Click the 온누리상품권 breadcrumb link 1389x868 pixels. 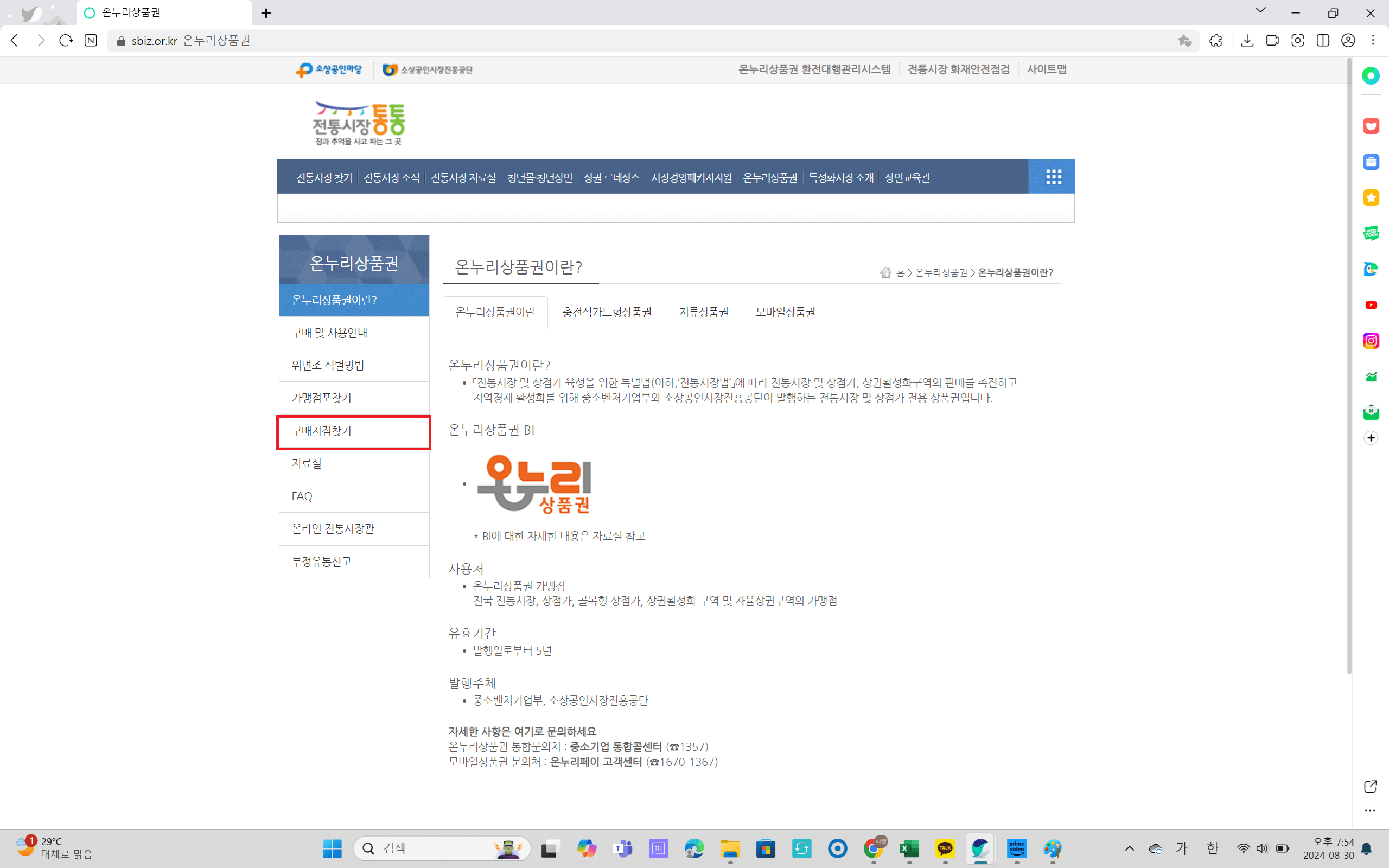(x=941, y=272)
